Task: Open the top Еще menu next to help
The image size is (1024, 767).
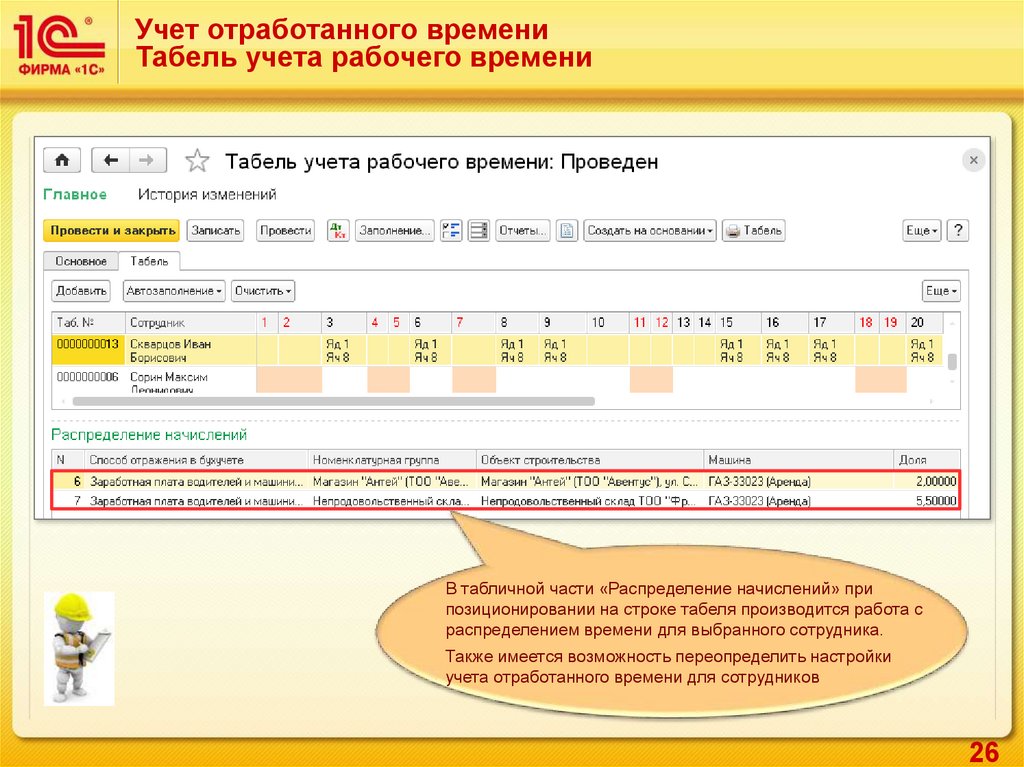Action: (922, 231)
